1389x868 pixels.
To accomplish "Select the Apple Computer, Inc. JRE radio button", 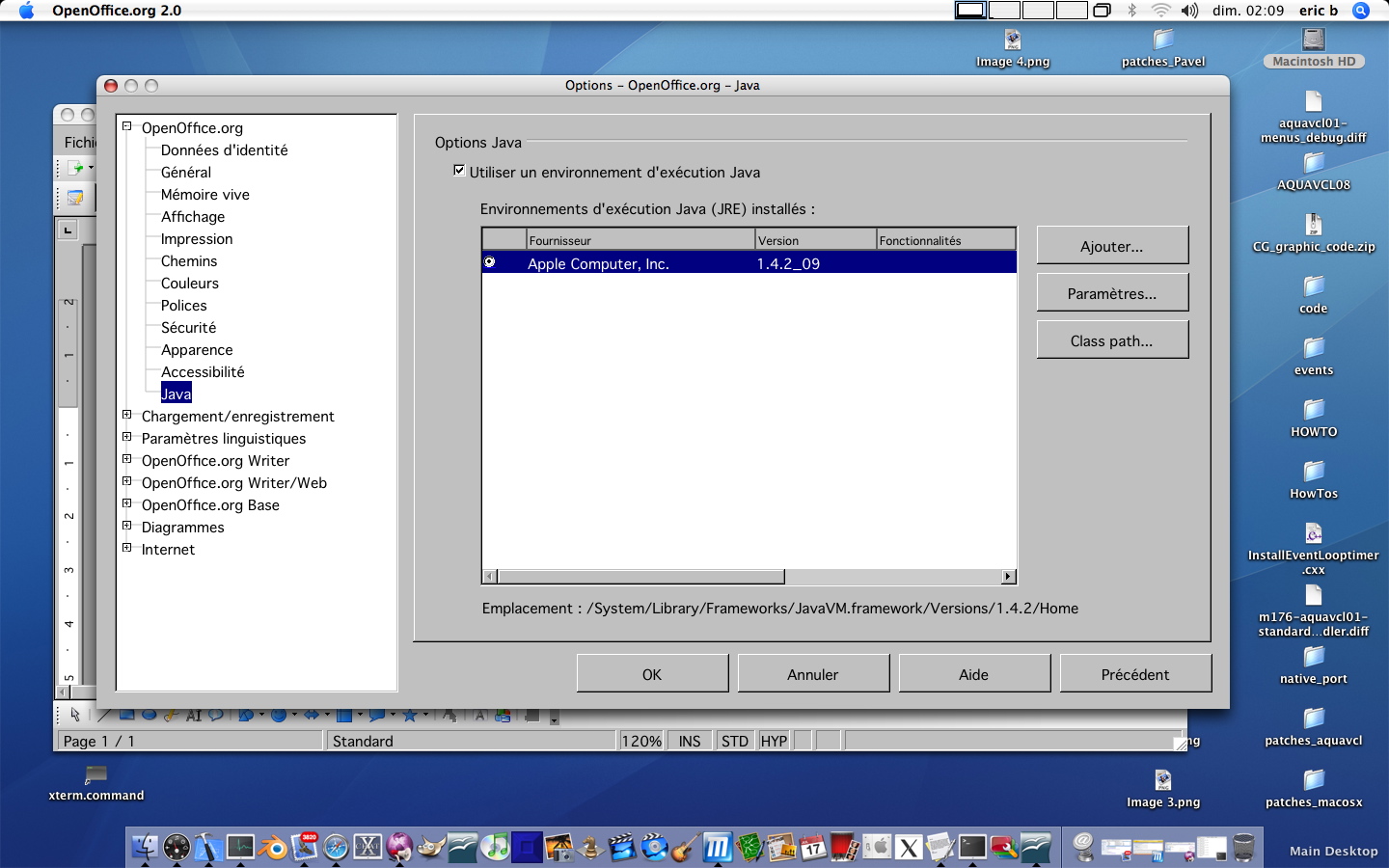I will (x=490, y=262).
